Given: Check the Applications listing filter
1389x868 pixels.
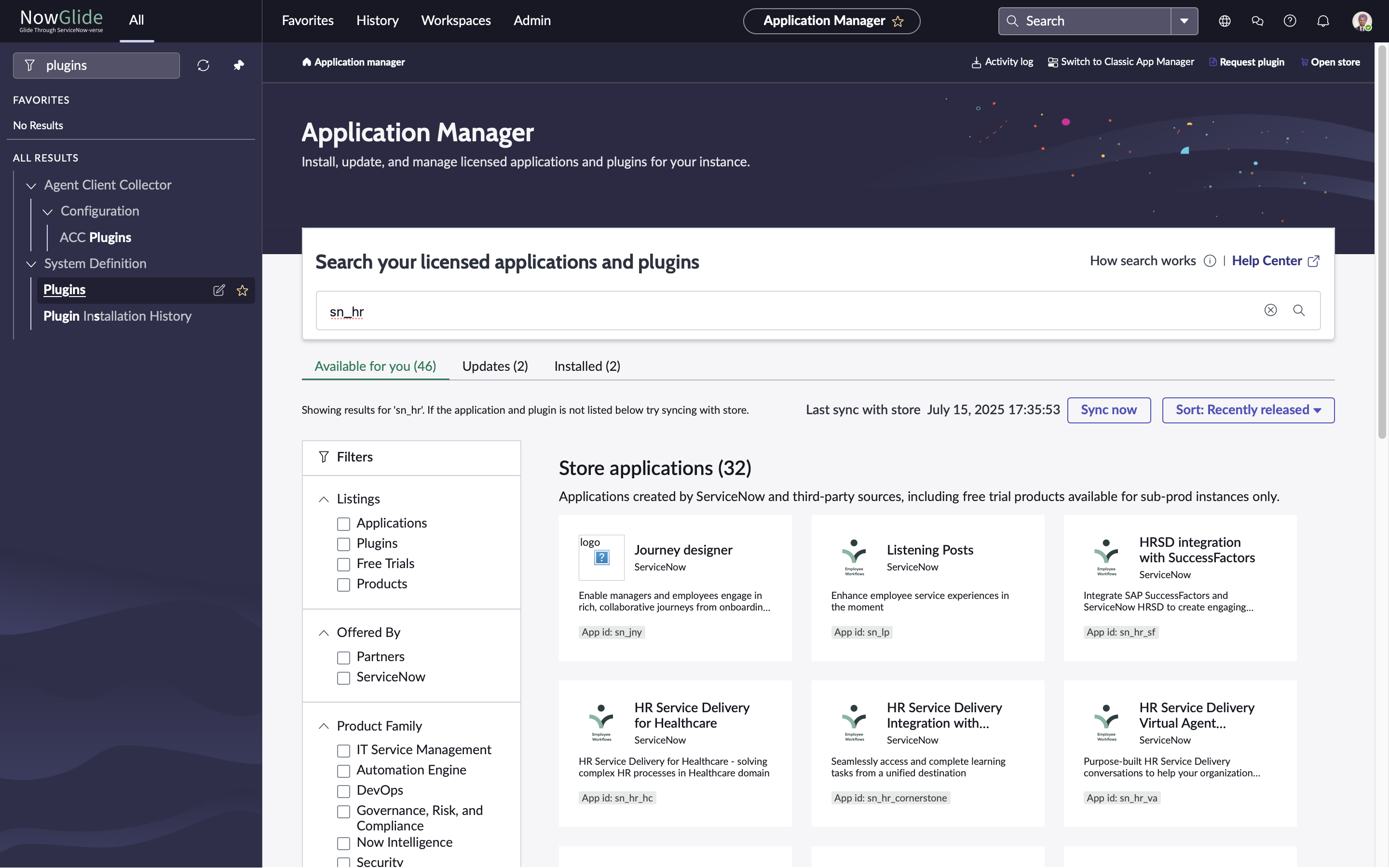Looking at the screenshot, I should pos(343,524).
